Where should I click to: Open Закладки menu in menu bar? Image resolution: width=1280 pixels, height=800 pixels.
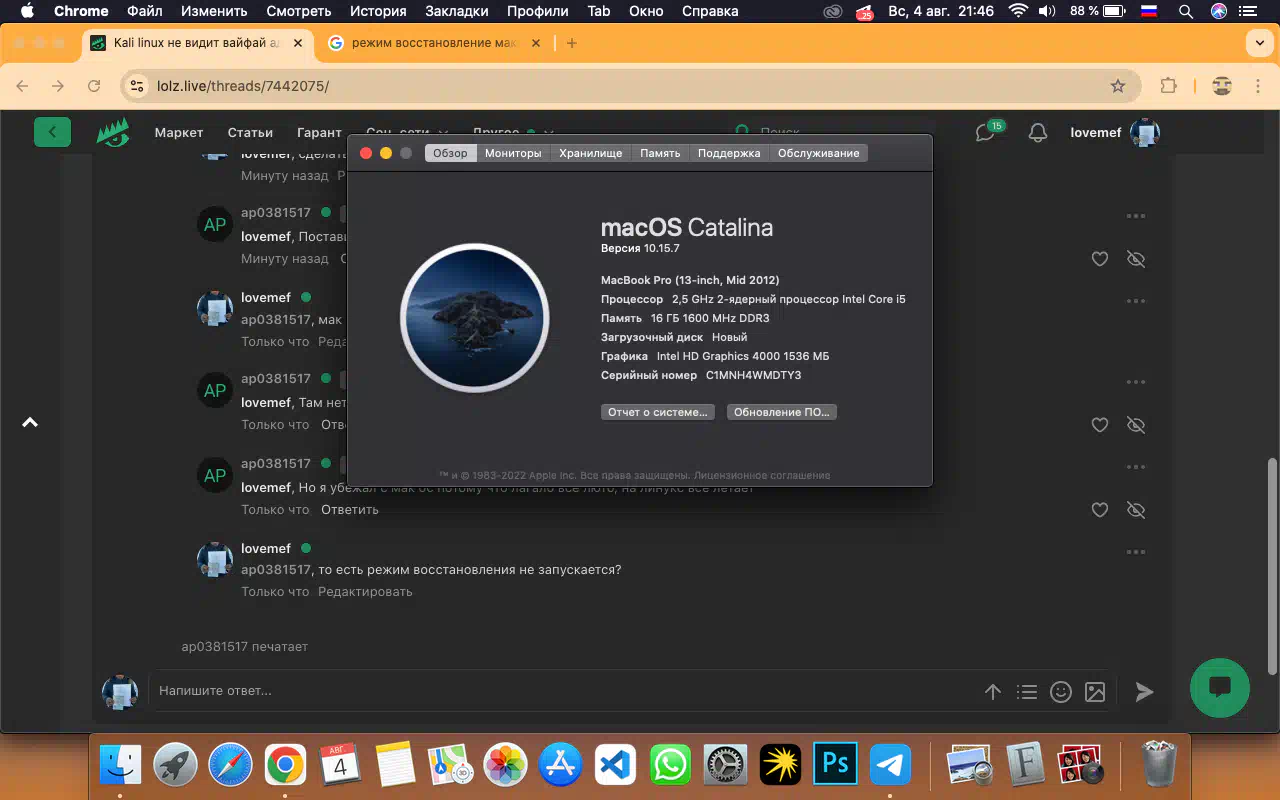pyautogui.click(x=456, y=11)
